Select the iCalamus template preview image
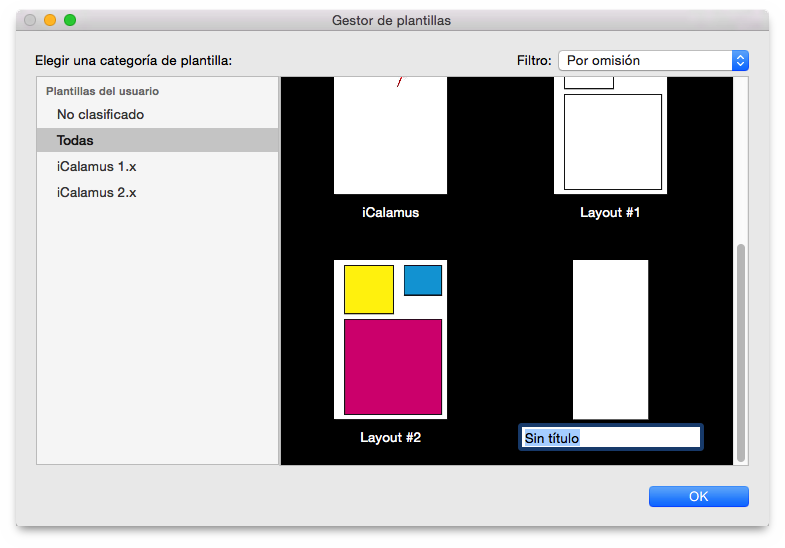 click(x=390, y=135)
